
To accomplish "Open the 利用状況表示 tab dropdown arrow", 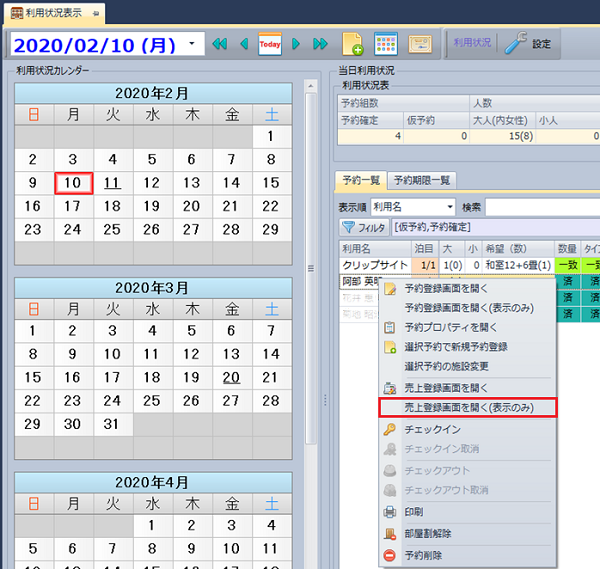I will (96, 12).
